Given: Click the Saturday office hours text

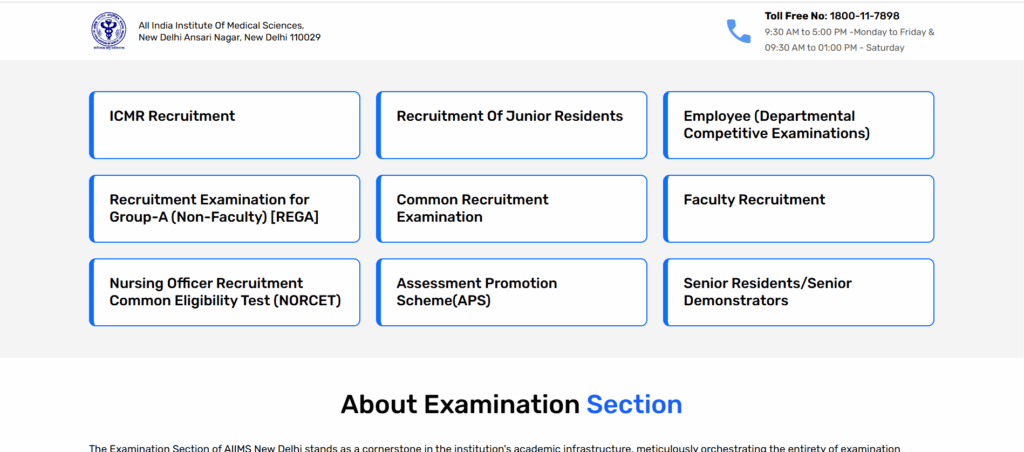Looking at the screenshot, I should (834, 48).
